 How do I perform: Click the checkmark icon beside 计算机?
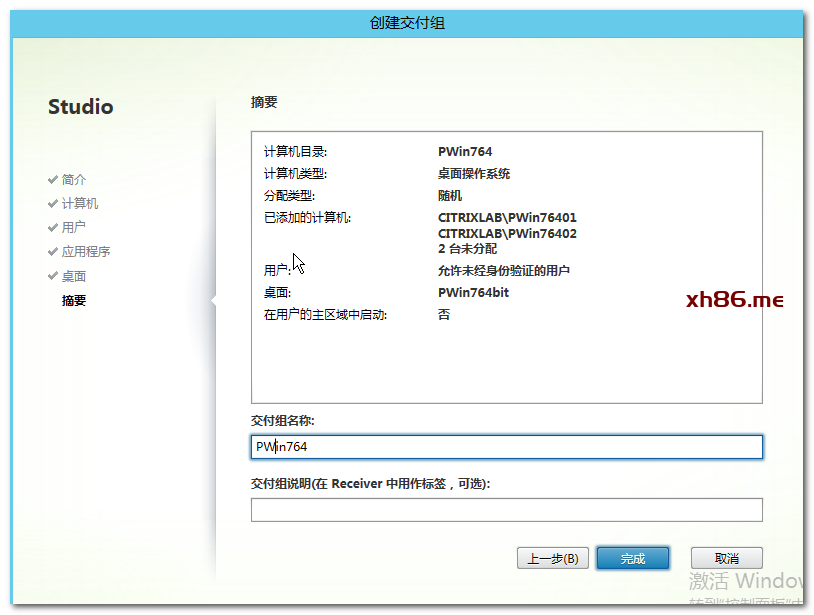(53, 204)
